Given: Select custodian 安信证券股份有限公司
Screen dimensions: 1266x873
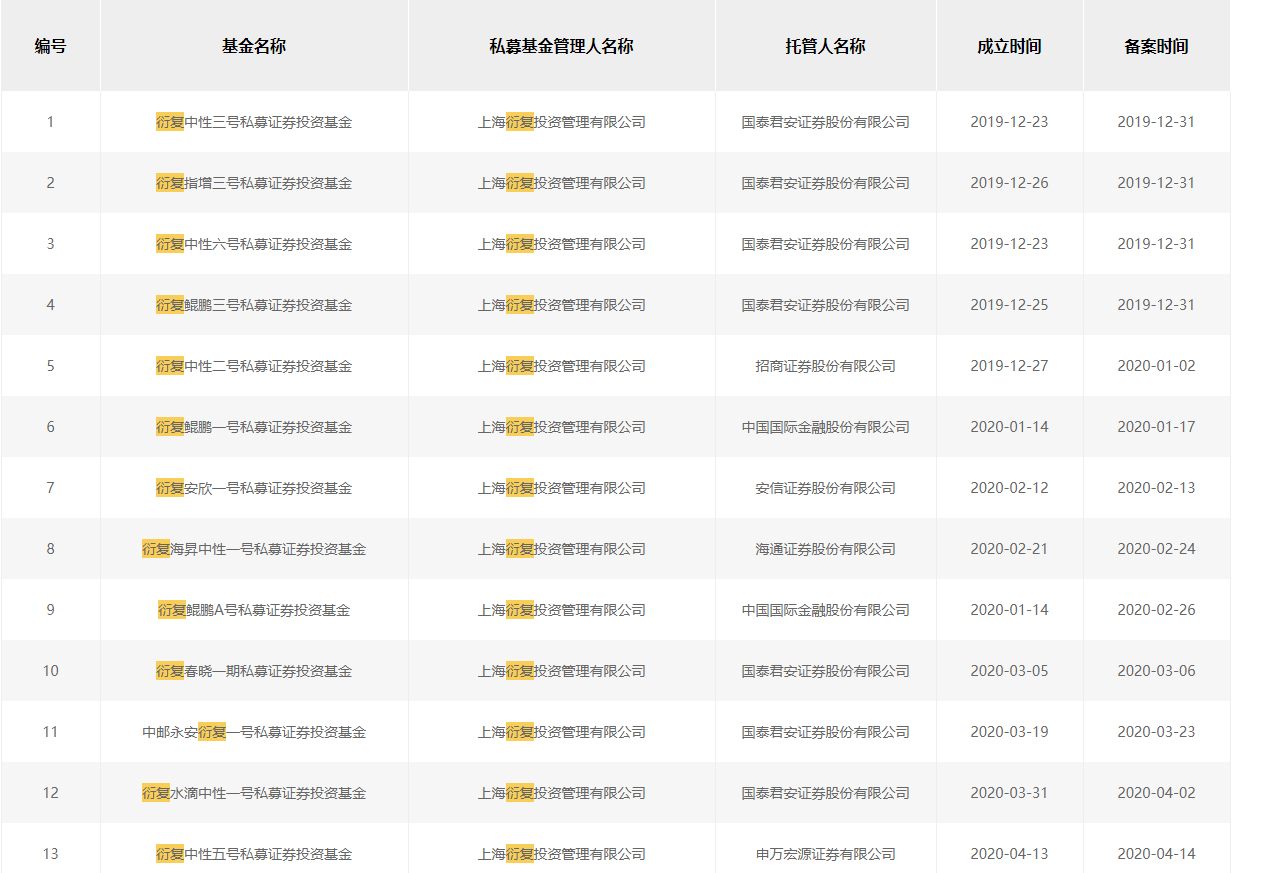Looking at the screenshot, I should (x=825, y=488).
